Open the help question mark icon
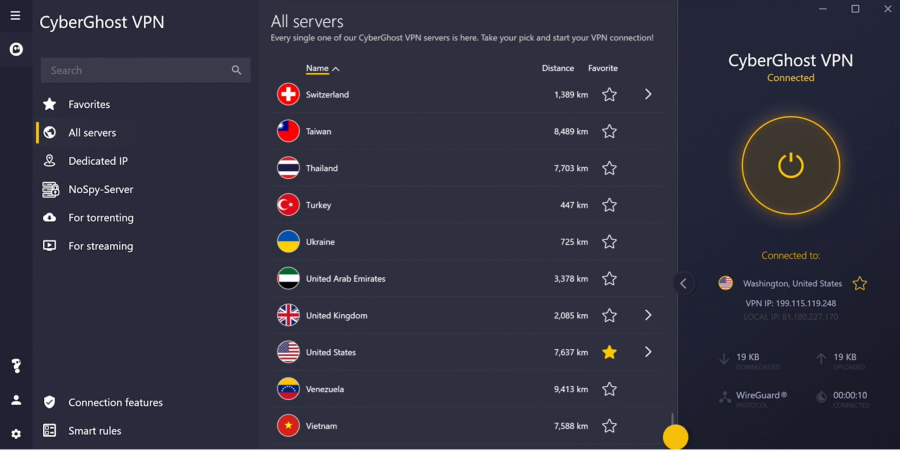 click(16, 366)
